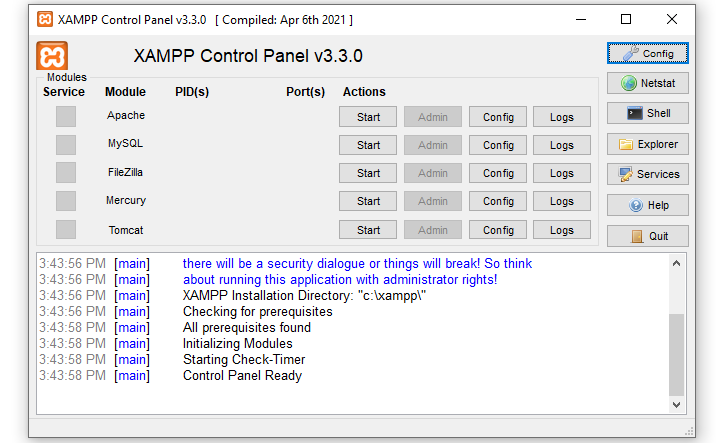Image resolution: width=716 pixels, height=443 pixels.
Task: Click the 'there will be a security dialogue' line
Action: click(357, 264)
